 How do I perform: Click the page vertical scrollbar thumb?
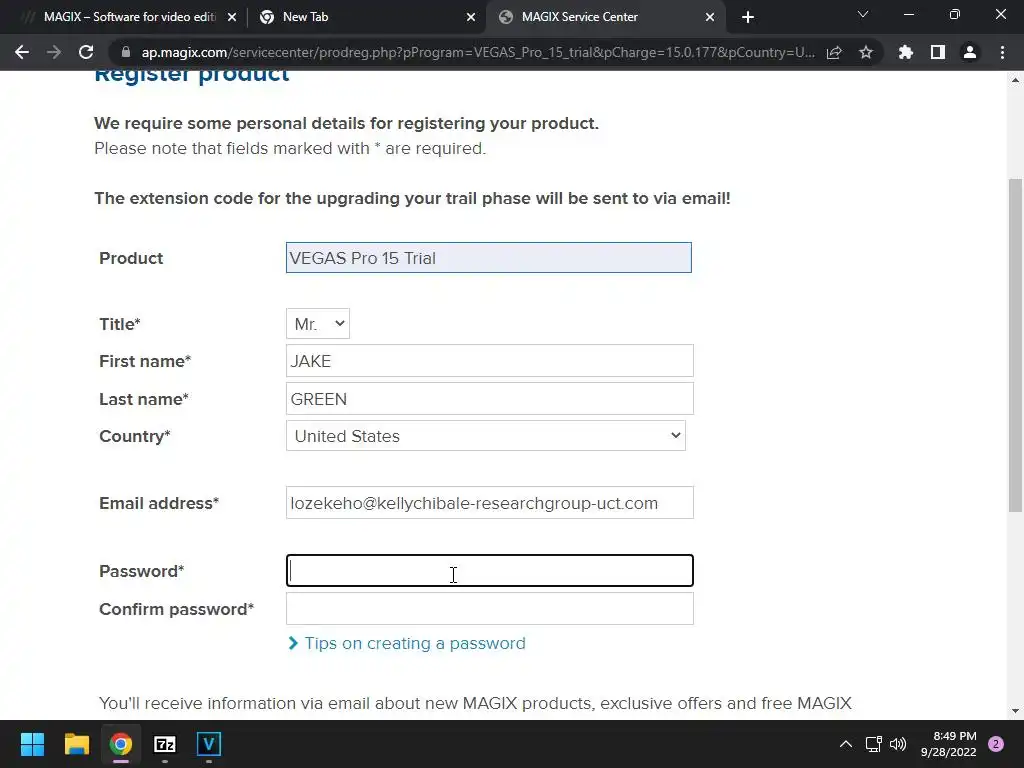point(1015,345)
